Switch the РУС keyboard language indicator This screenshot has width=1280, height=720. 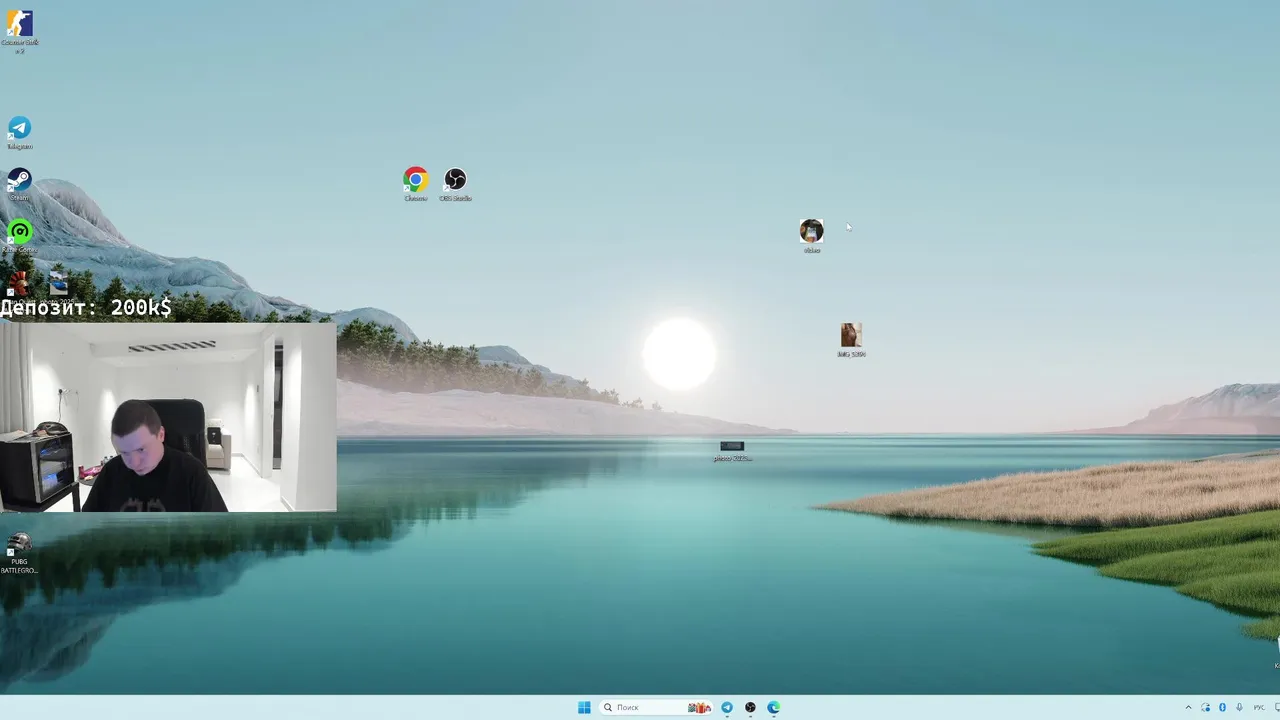(x=1259, y=707)
